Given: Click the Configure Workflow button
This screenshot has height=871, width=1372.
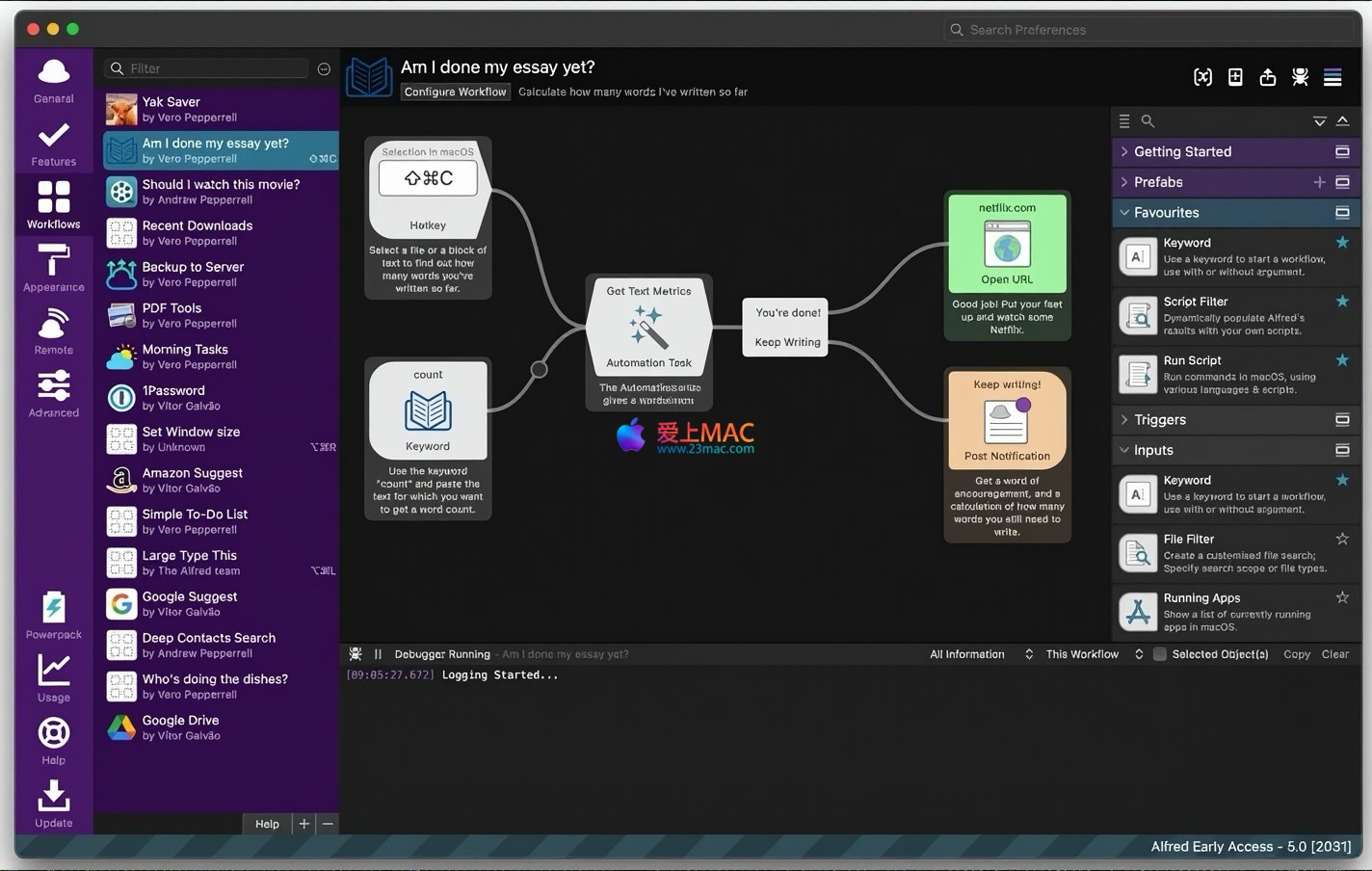Looking at the screenshot, I should [x=455, y=92].
